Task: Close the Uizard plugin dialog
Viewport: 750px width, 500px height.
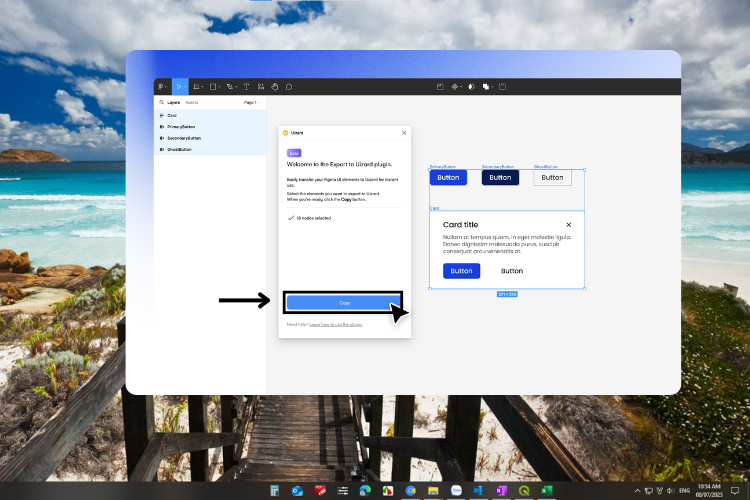Action: [x=404, y=133]
